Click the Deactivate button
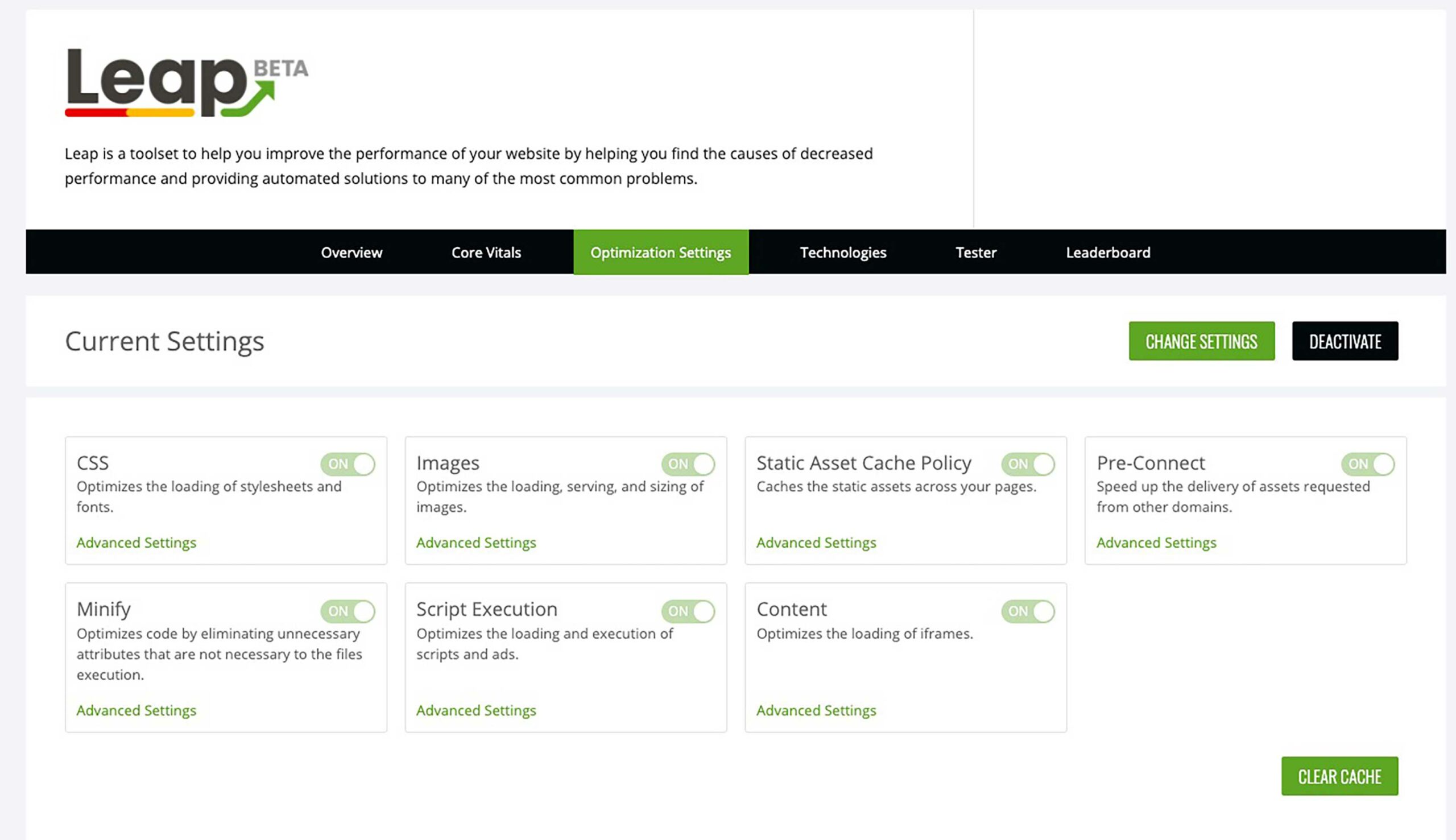Viewport: 1456px width, 840px height. click(1345, 341)
